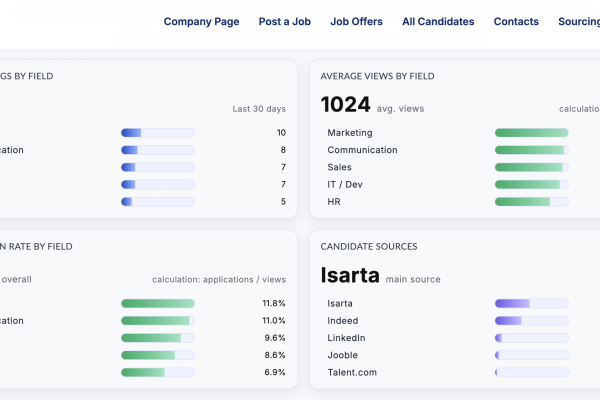Click the LinkedIn source label
600x400 pixels.
click(346, 338)
